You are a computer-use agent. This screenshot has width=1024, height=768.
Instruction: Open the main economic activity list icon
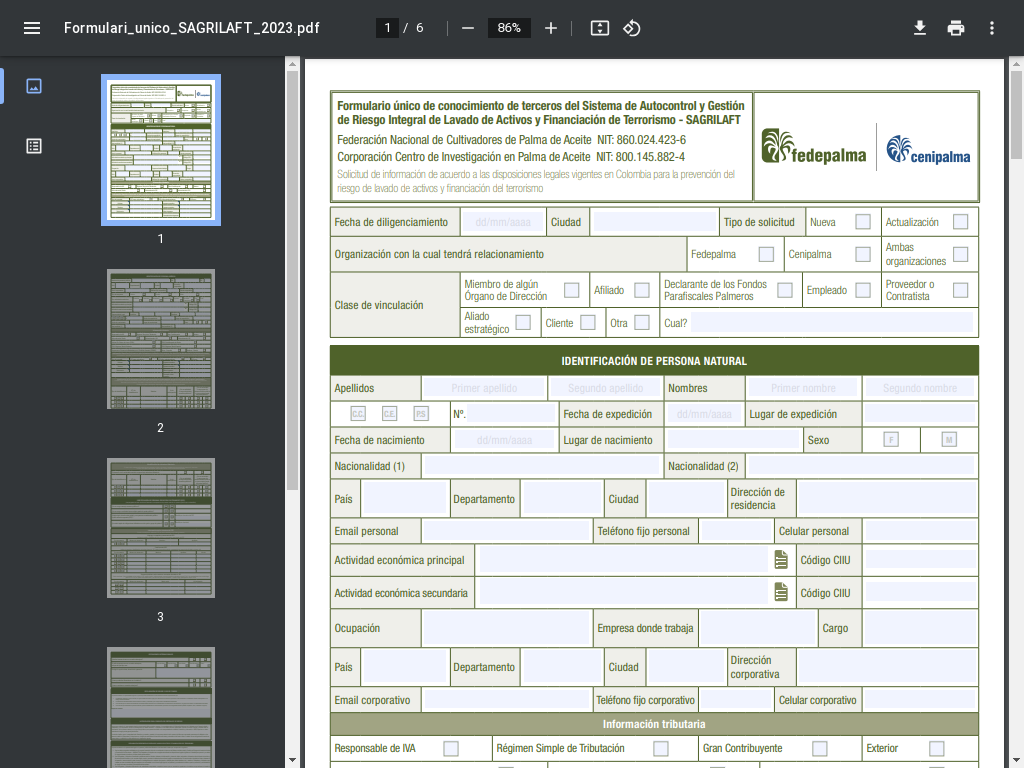pyautogui.click(x=781, y=560)
